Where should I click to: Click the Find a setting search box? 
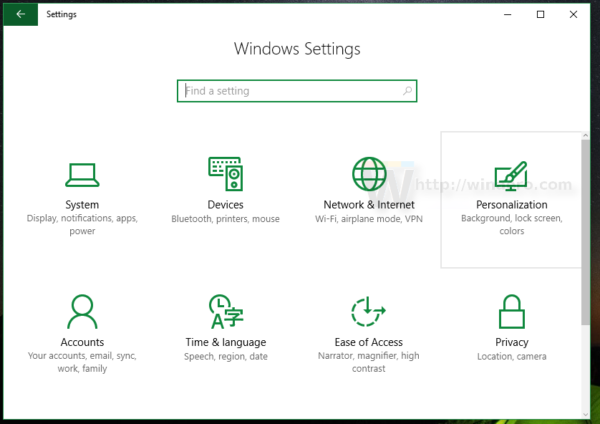tap(297, 91)
